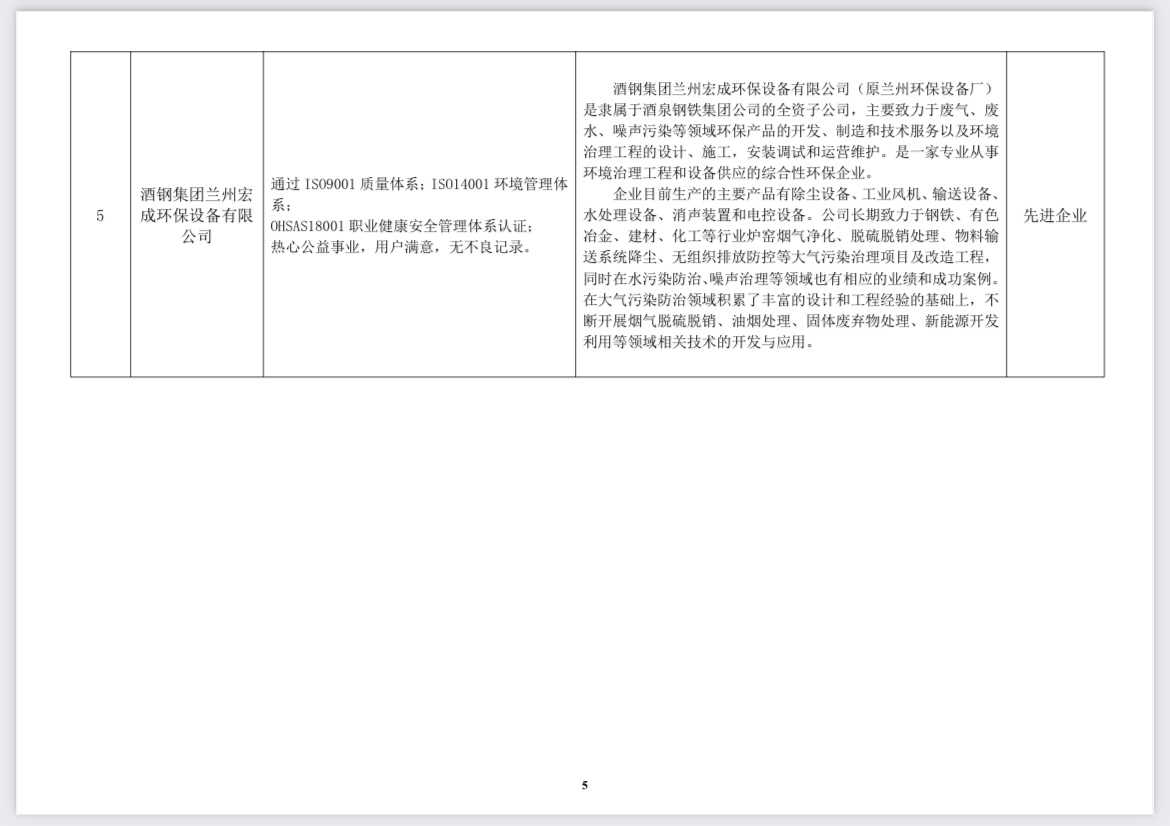
Task: Click the final line 利用等领域相关技术的开发与应用
Action: [698, 342]
